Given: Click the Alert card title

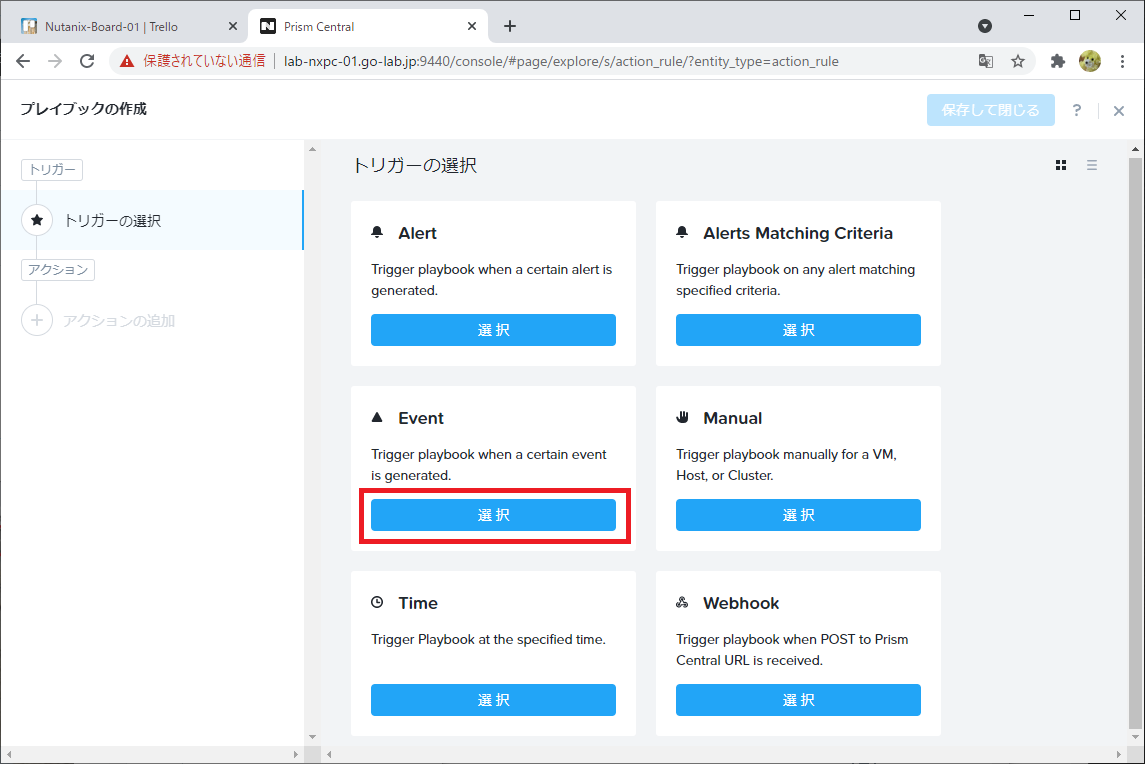Looking at the screenshot, I should pyautogui.click(x=418, y=233).
